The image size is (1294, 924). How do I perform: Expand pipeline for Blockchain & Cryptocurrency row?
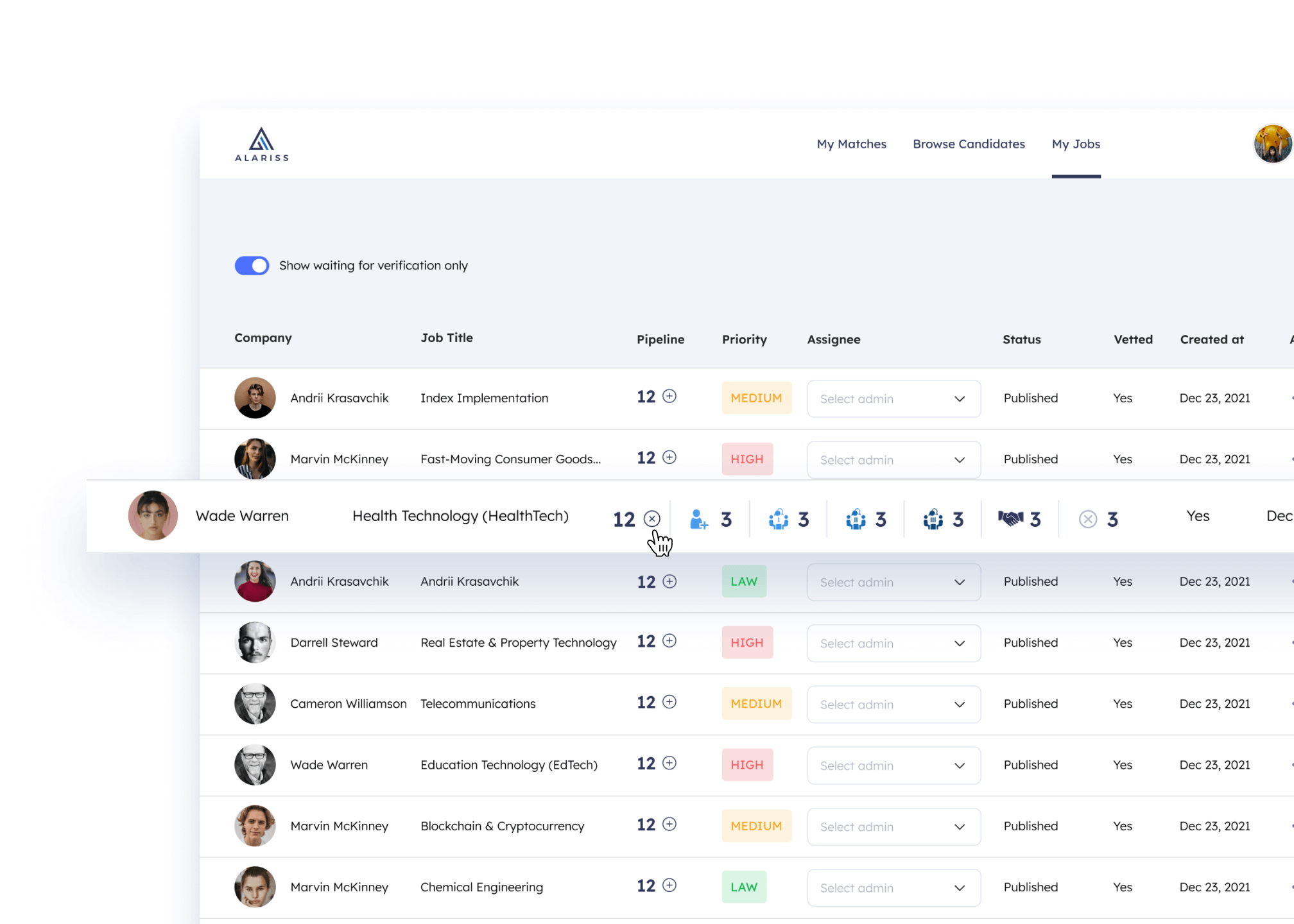click(x=669, y=824)
